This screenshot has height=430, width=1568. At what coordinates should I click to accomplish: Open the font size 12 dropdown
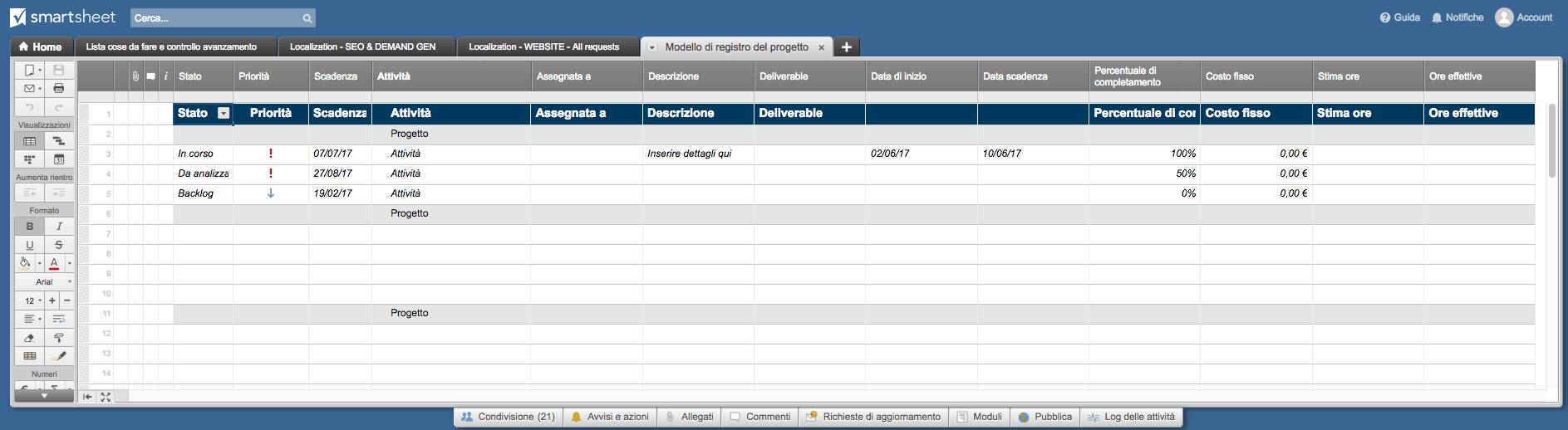tap(31, 301)
